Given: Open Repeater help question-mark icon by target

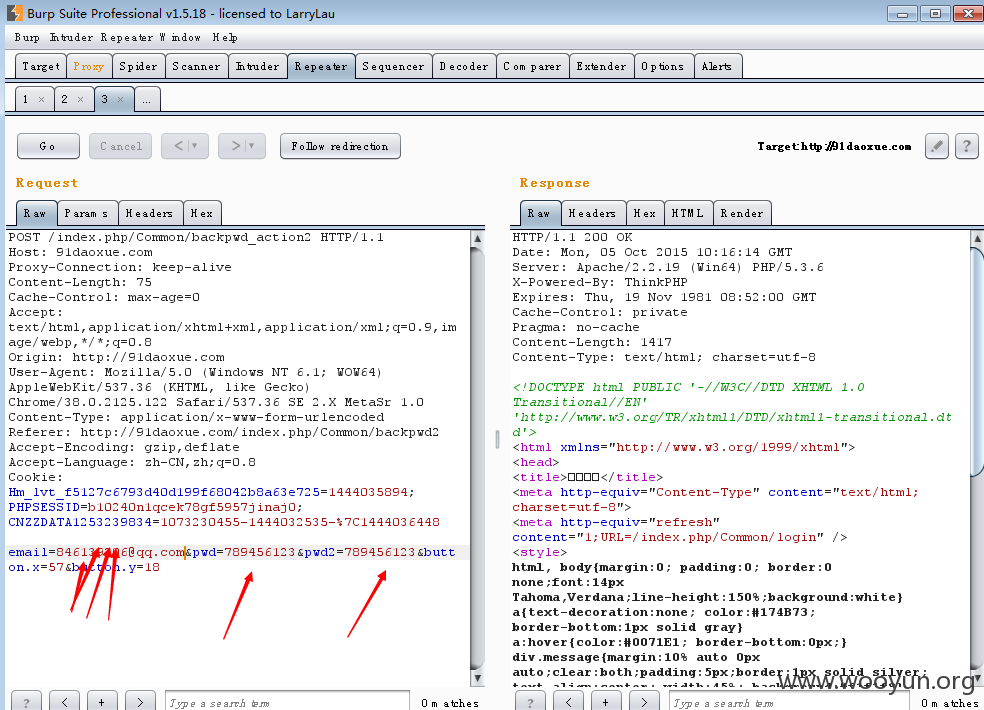Looking at the screenshot, I should [966, 146].
